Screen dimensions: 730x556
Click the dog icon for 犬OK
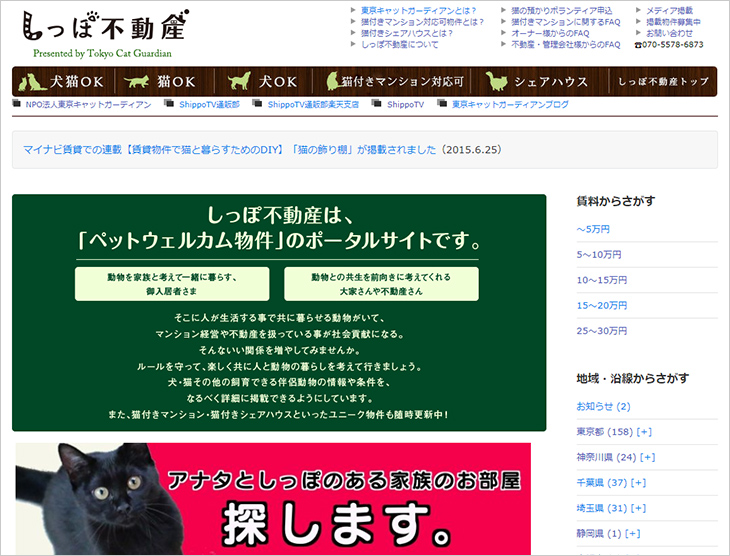[x=239, y=81]
